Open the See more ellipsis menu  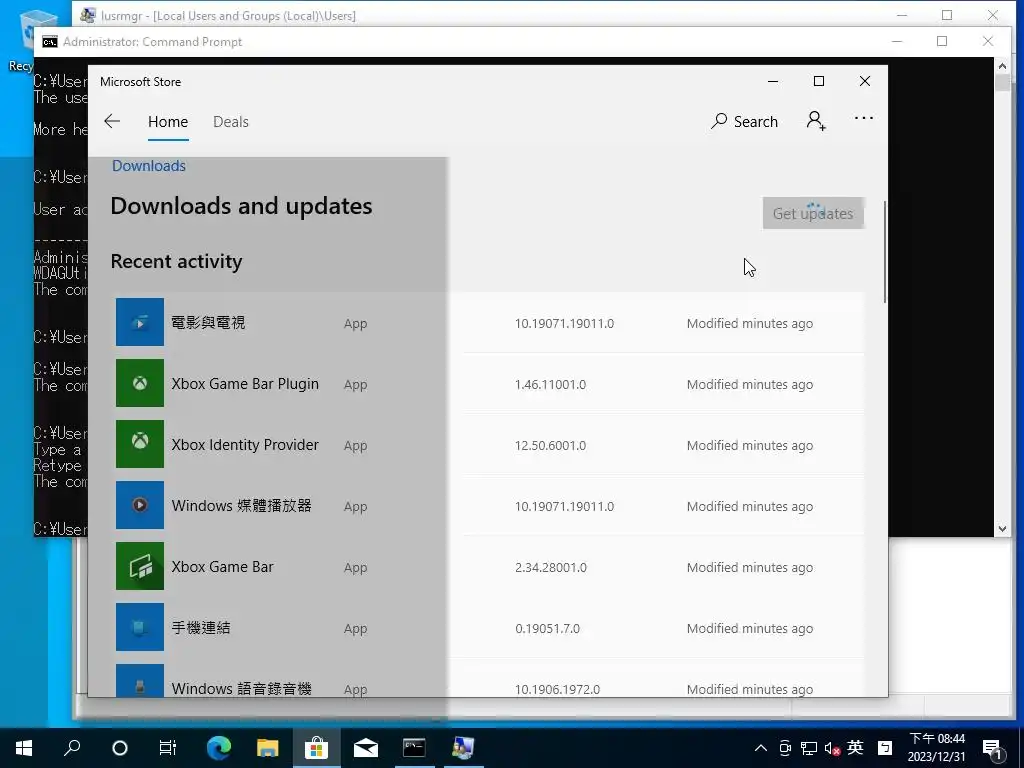(x=863, y=119)
